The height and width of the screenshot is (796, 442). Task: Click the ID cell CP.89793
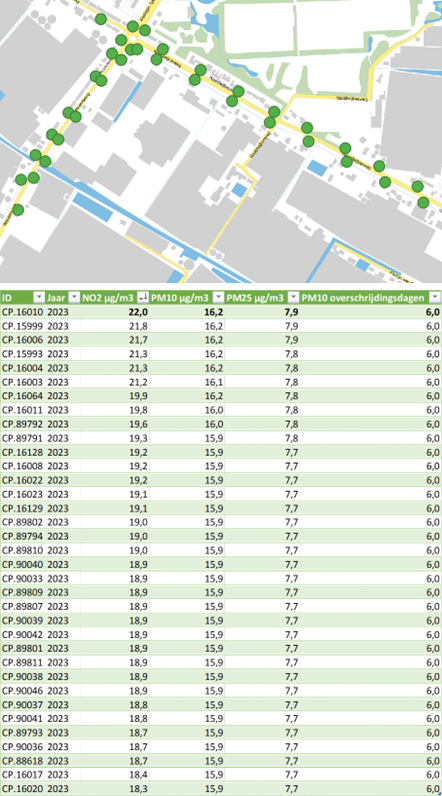23,733
